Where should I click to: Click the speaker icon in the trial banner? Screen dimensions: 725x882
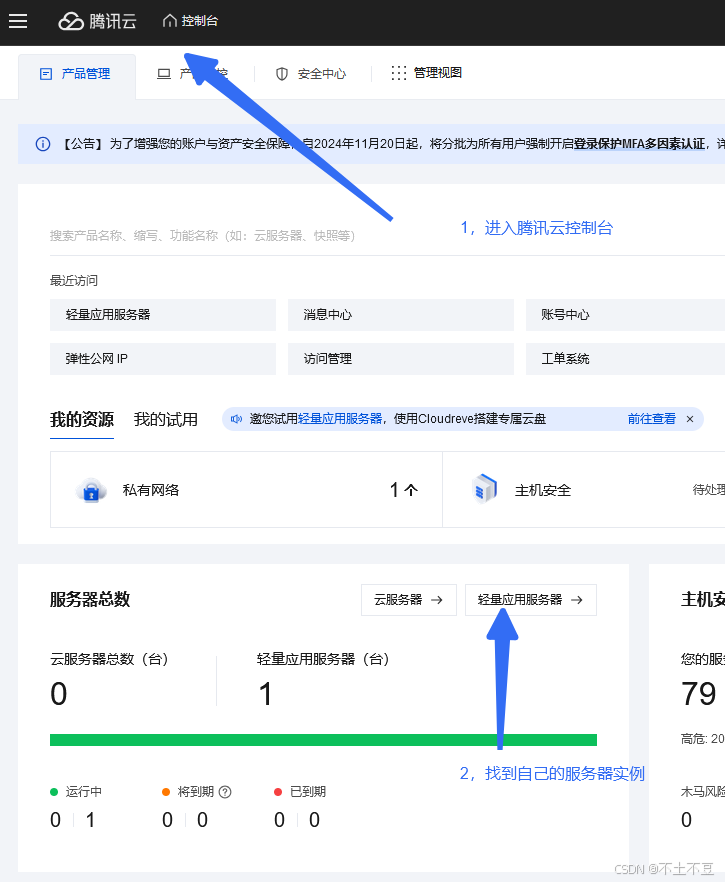236,419
